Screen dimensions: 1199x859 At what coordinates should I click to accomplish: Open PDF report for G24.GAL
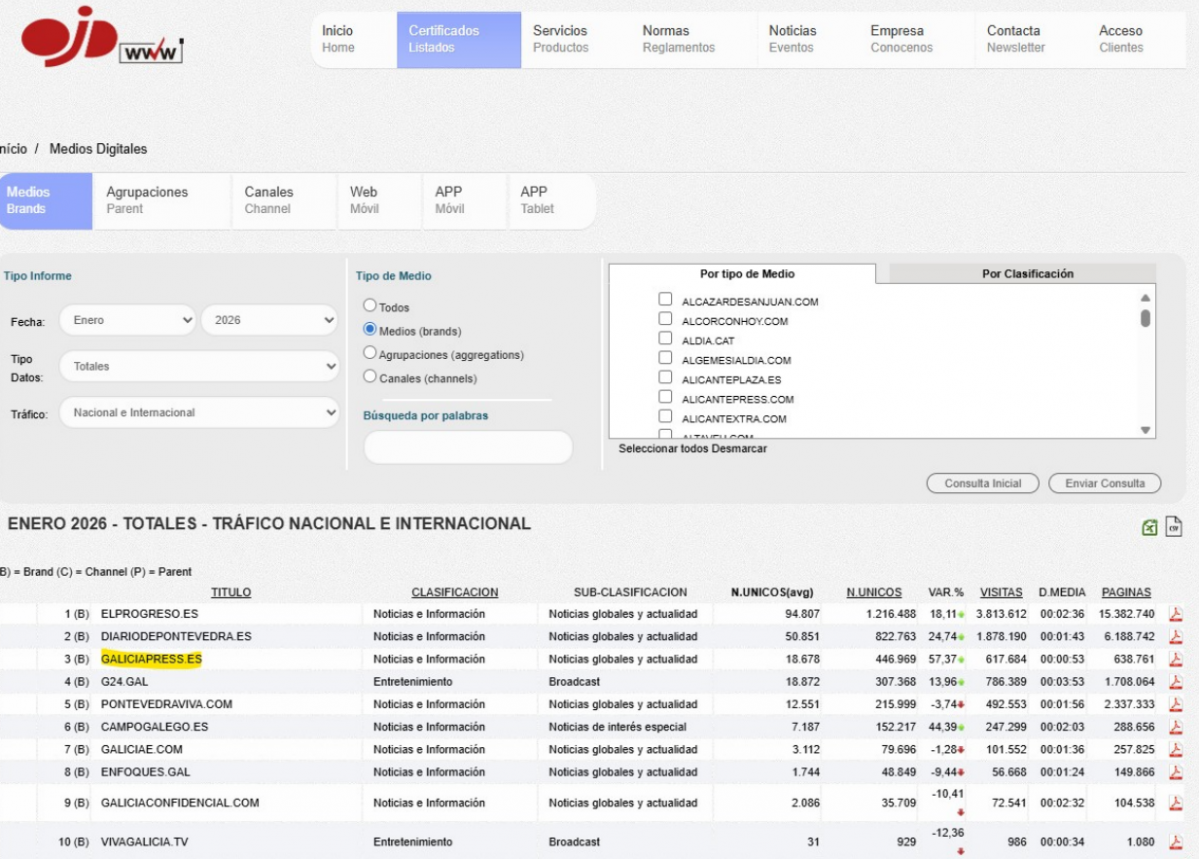pos(1176,682)
